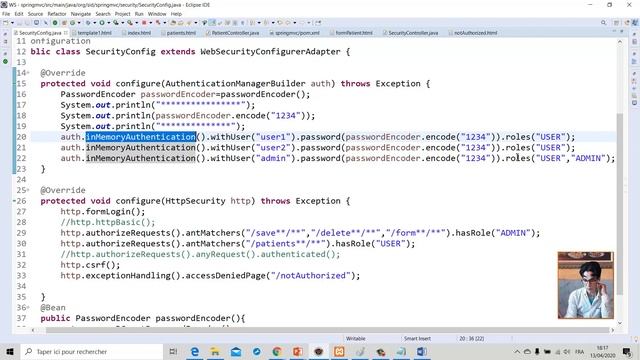The height and width of the screenshot is (360, 640).
Task: Click the Save toolbar icon
Action: point(19,22)
